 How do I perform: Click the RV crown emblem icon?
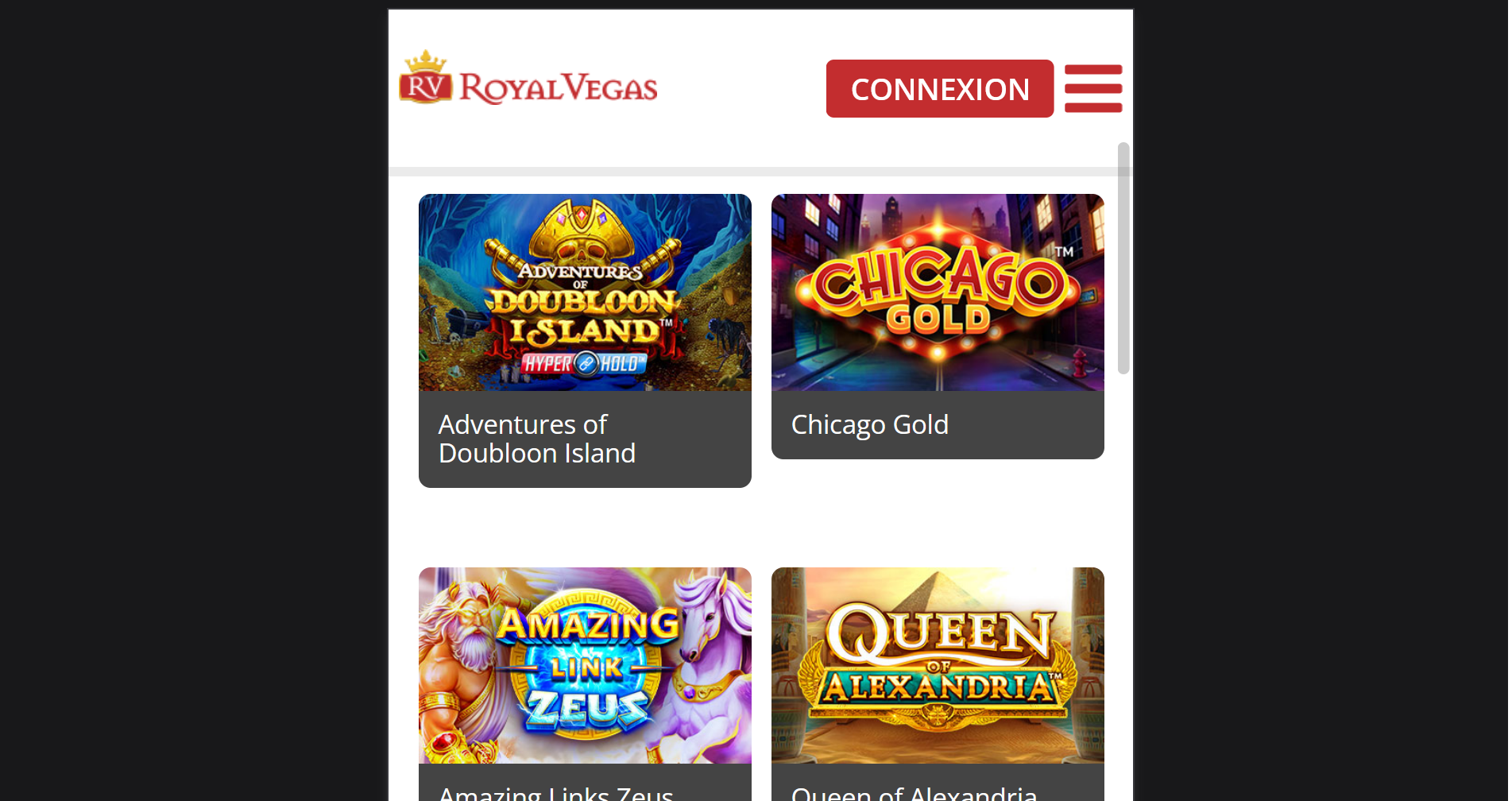click(x=425, y=78)
